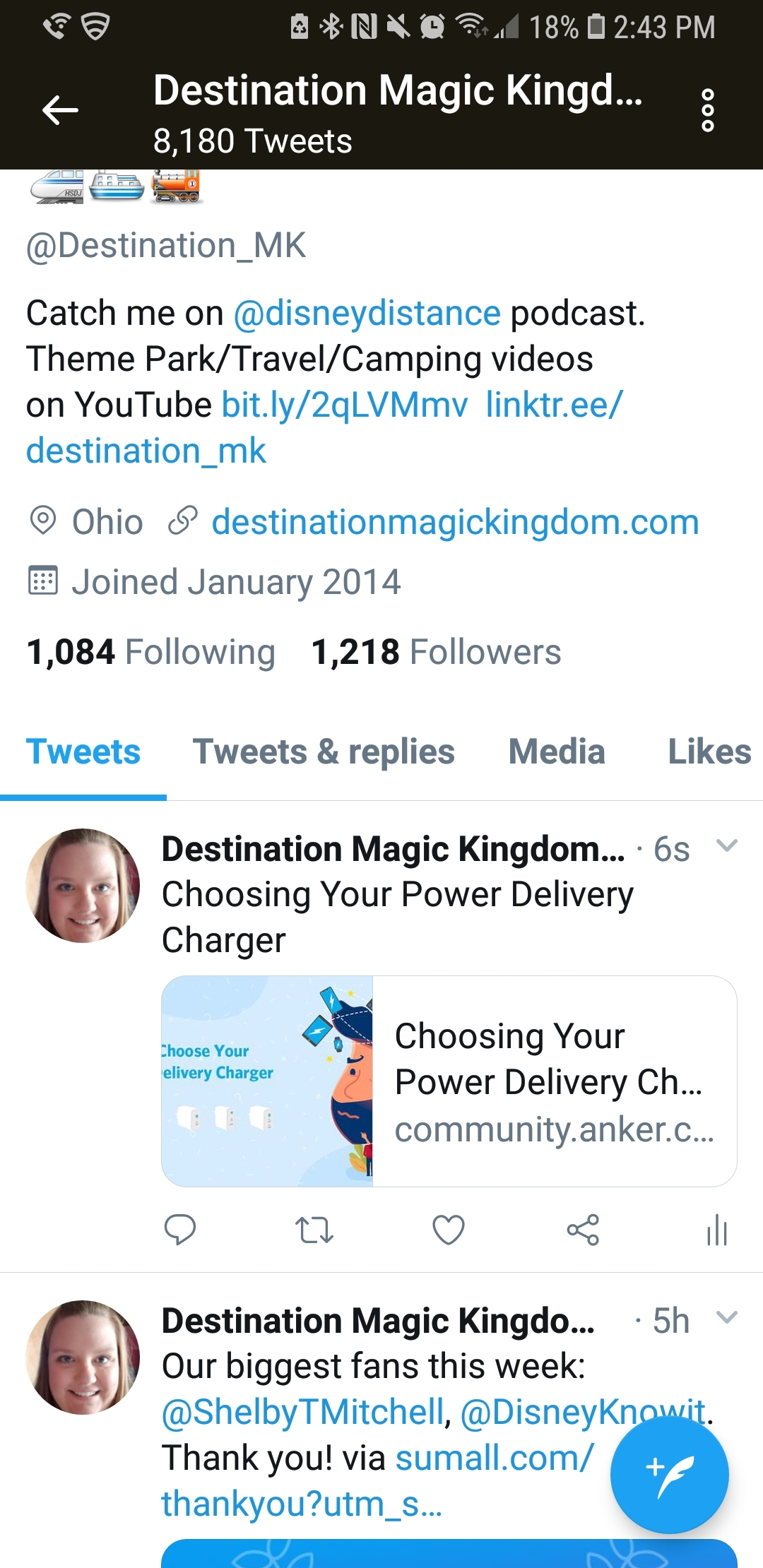This screenshot has height=1568, width=763.
Task: Open the three-dot overflow menu
Action: pos(707,110)
